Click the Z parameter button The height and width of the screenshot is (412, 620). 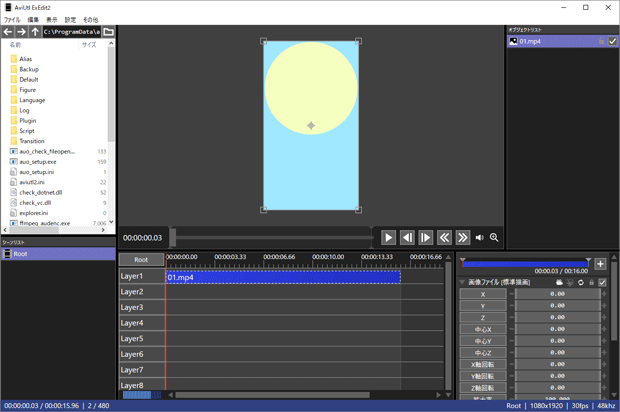tap(483, 318)
